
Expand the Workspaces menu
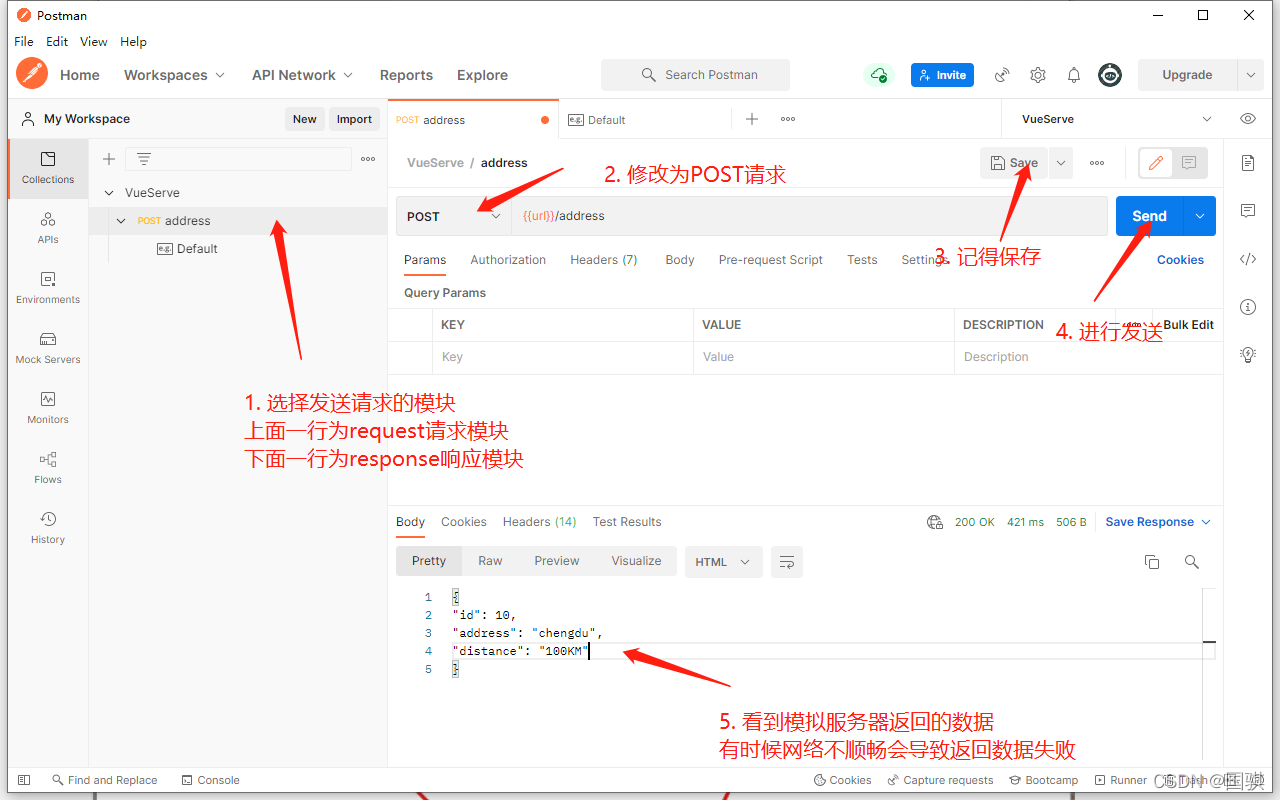click(x=174, y=75)
